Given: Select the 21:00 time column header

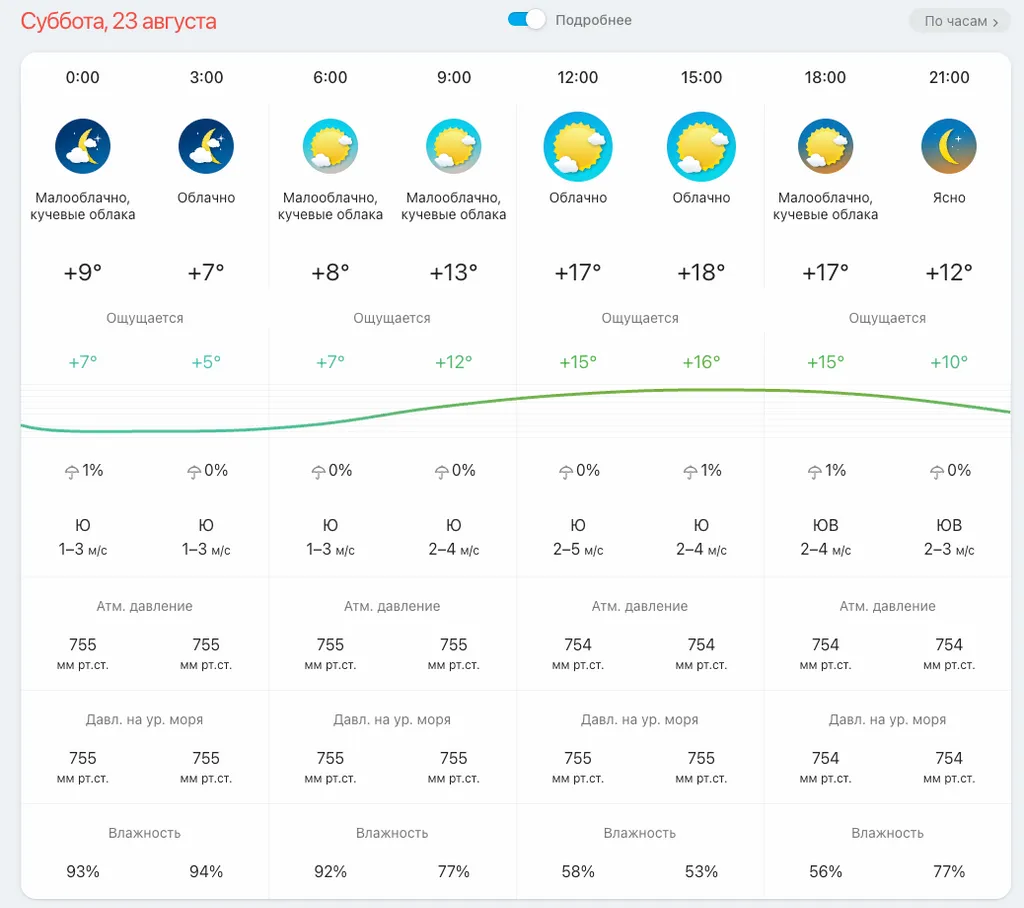Looking at the screenshot, I should pyautogui.click(x=948, y=78).
